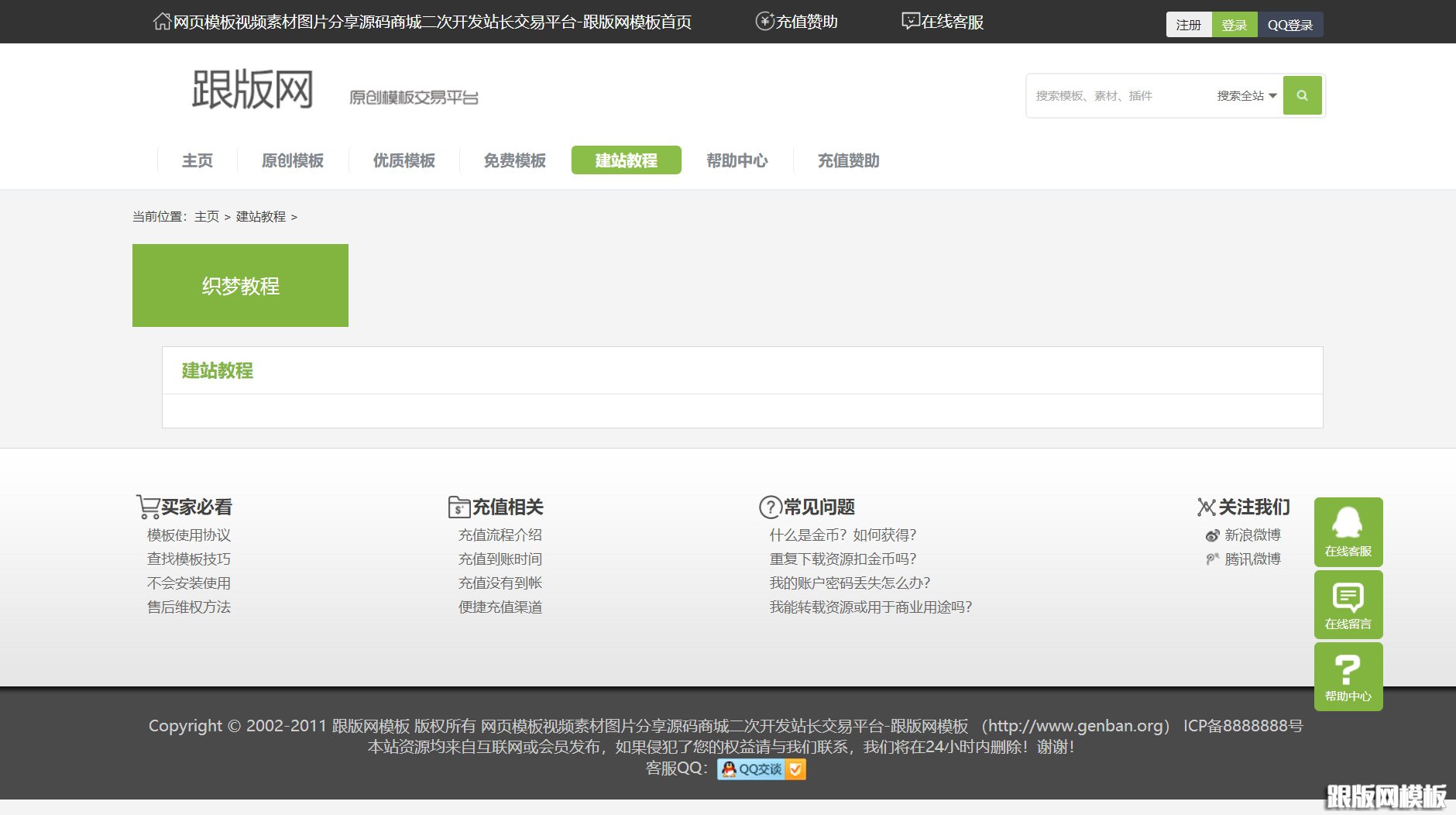This screenshot has height=815, width=1456.
Task: Expand the 搜索全站 dropdown
Action: [1245, 95]
